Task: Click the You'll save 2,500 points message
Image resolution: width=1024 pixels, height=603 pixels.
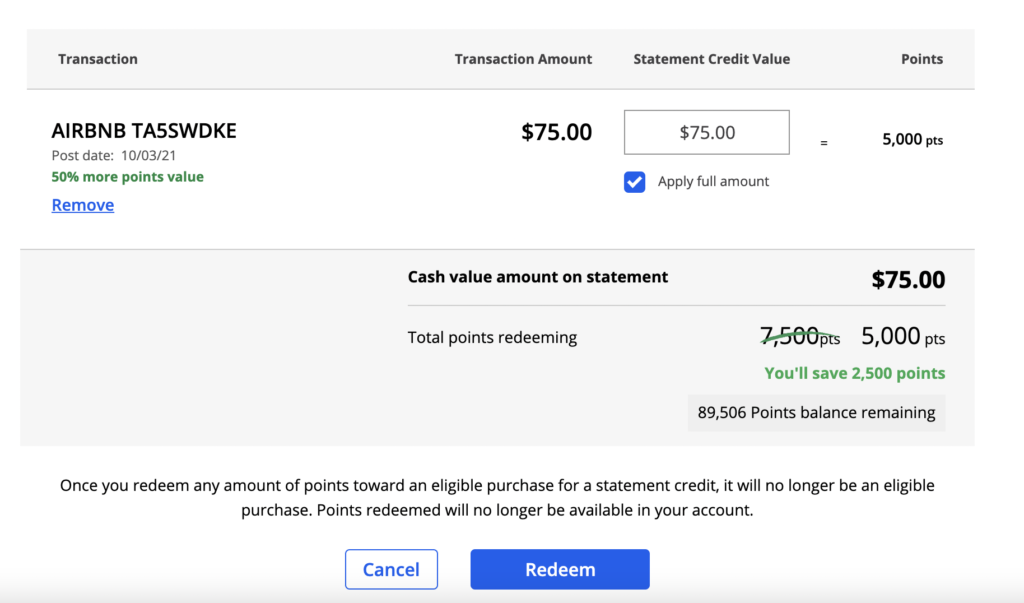Action: pyautogui.click(x=854, y=373)
